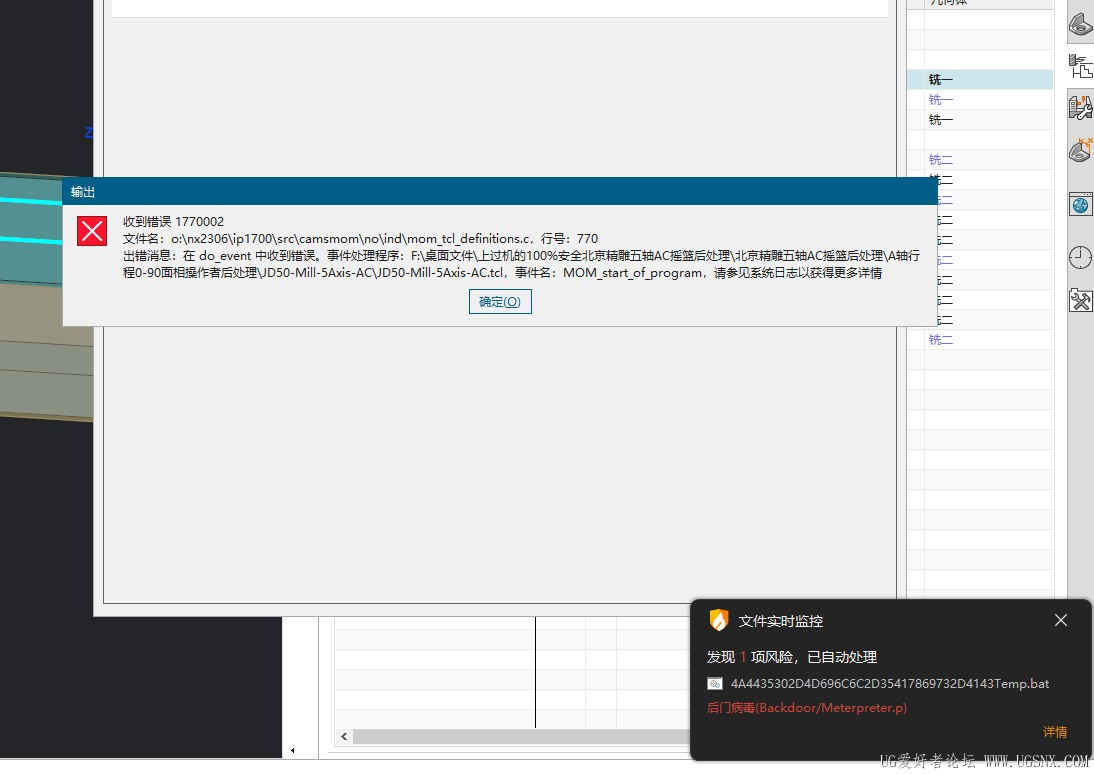Open the 详情 link in the virus notification
The image size is (1094, 774).
click(x=1054, y=731)
